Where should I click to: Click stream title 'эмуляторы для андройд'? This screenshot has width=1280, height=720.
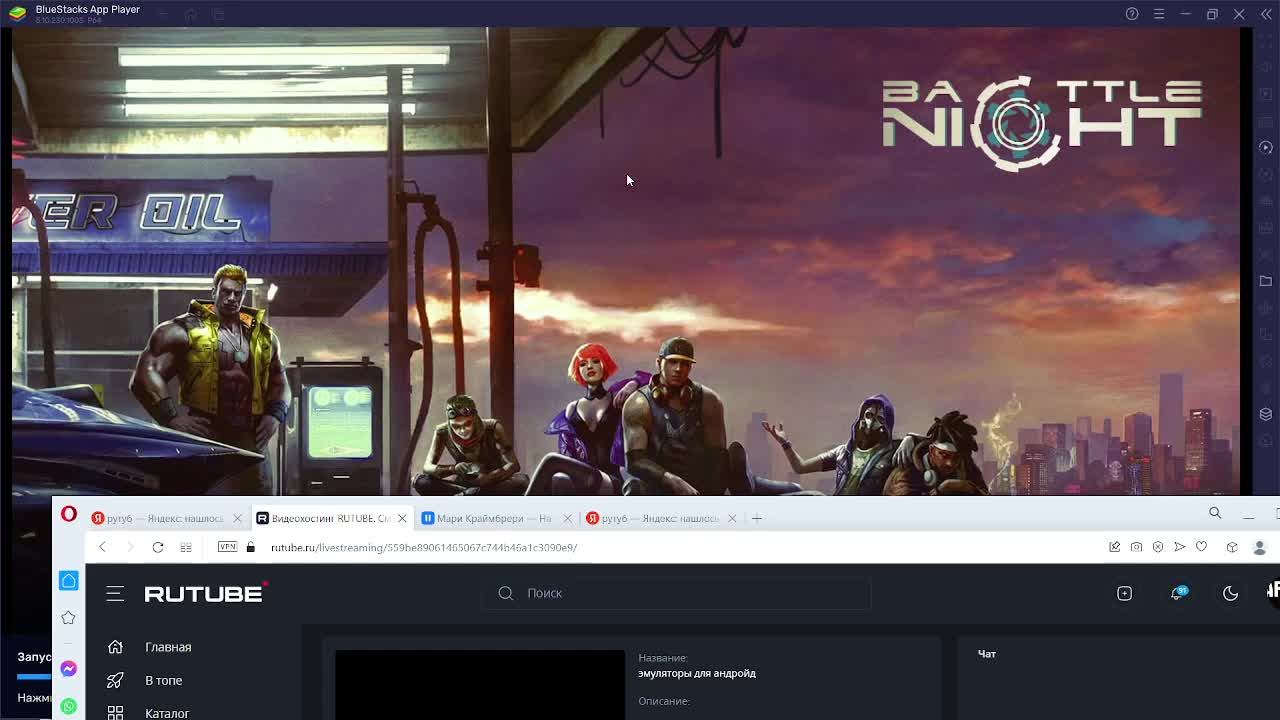697,673
